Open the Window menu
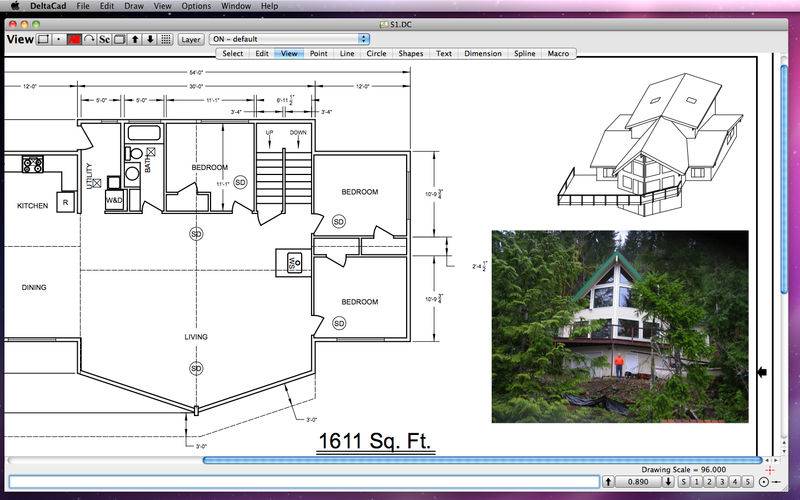The height and width of the screenshot is (500, 800). (x=236, y=6)
